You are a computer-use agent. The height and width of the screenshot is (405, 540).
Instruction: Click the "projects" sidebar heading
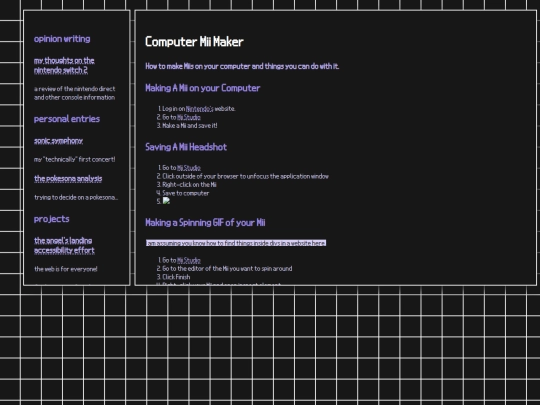[52, 219]
